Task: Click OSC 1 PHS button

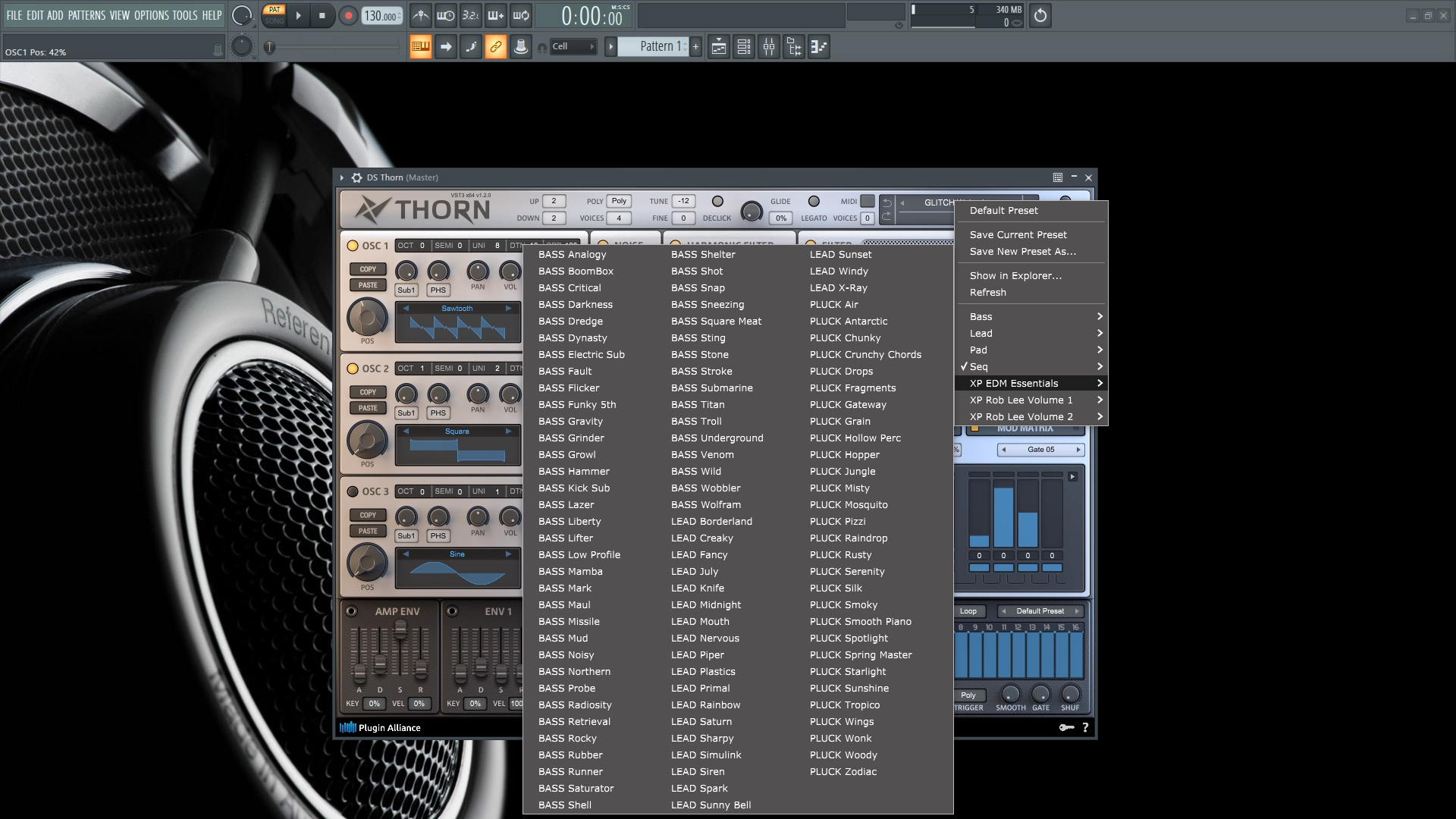Action: pos(438,290)
